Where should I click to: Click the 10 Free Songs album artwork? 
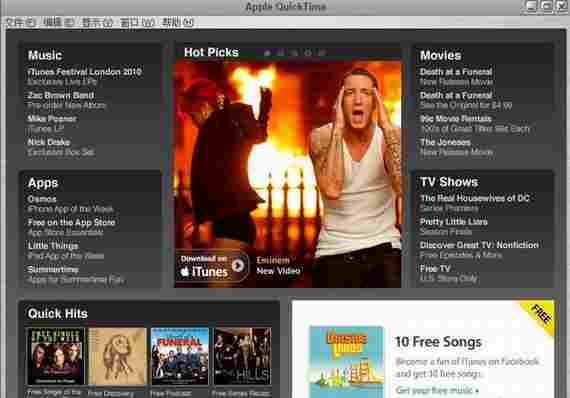pos(346,362)
